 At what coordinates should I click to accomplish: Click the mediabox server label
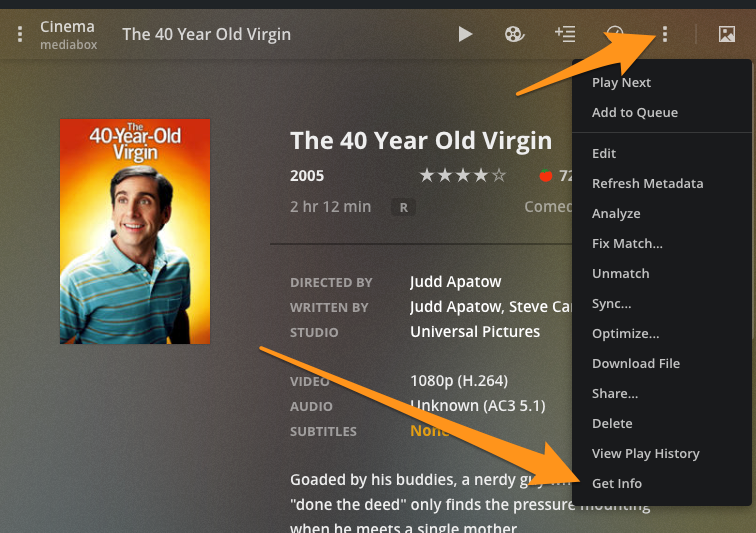coord(68,45)
